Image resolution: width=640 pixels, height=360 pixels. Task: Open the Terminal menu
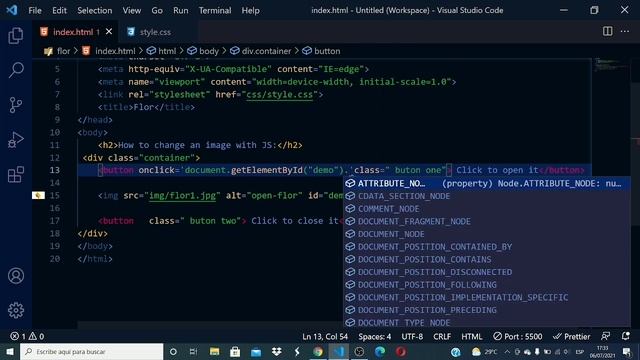pyautogui.click(x=215, y=10)
